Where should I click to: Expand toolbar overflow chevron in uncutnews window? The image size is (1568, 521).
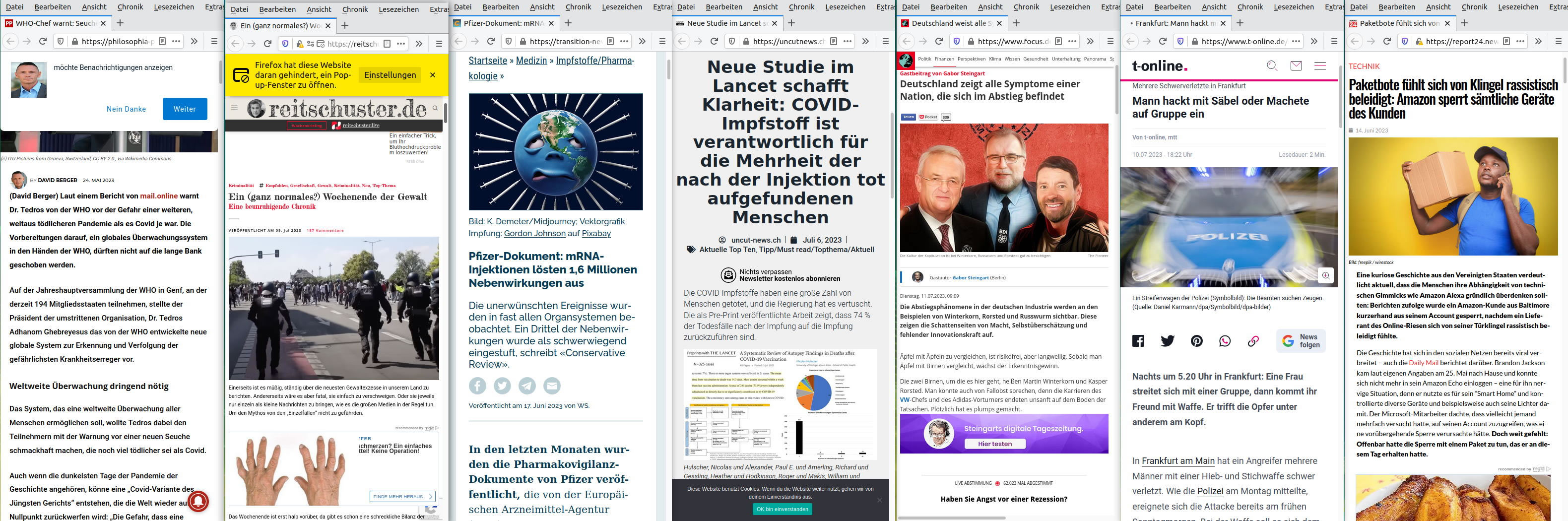(865, 41)
